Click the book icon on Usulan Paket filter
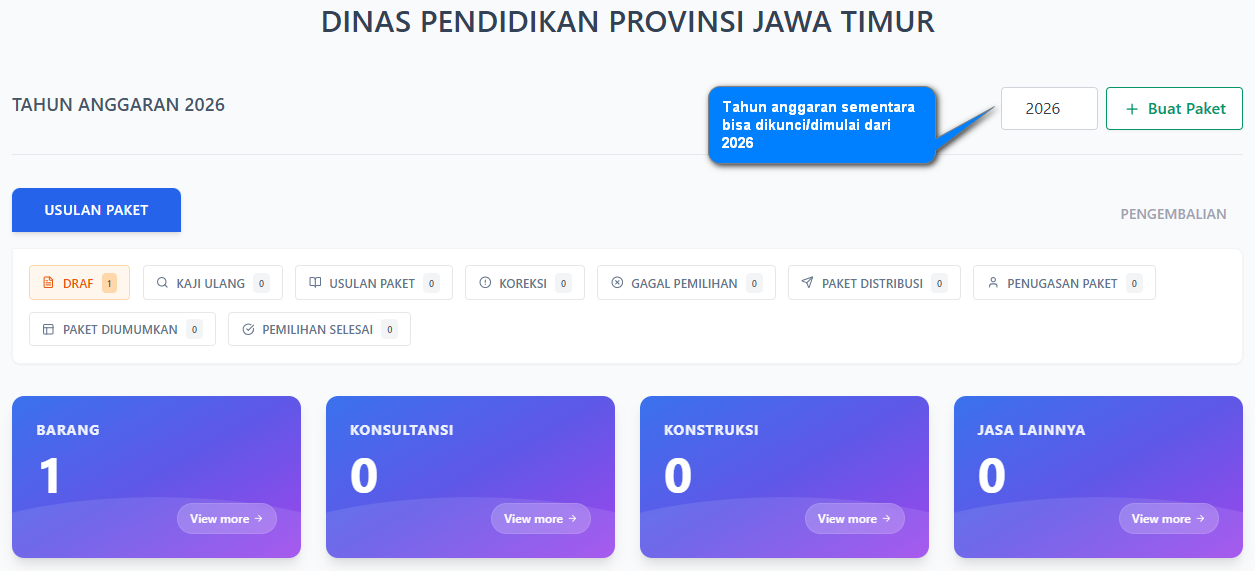Viewport: 1255px width, 571px height. click(x=315, y=283)
